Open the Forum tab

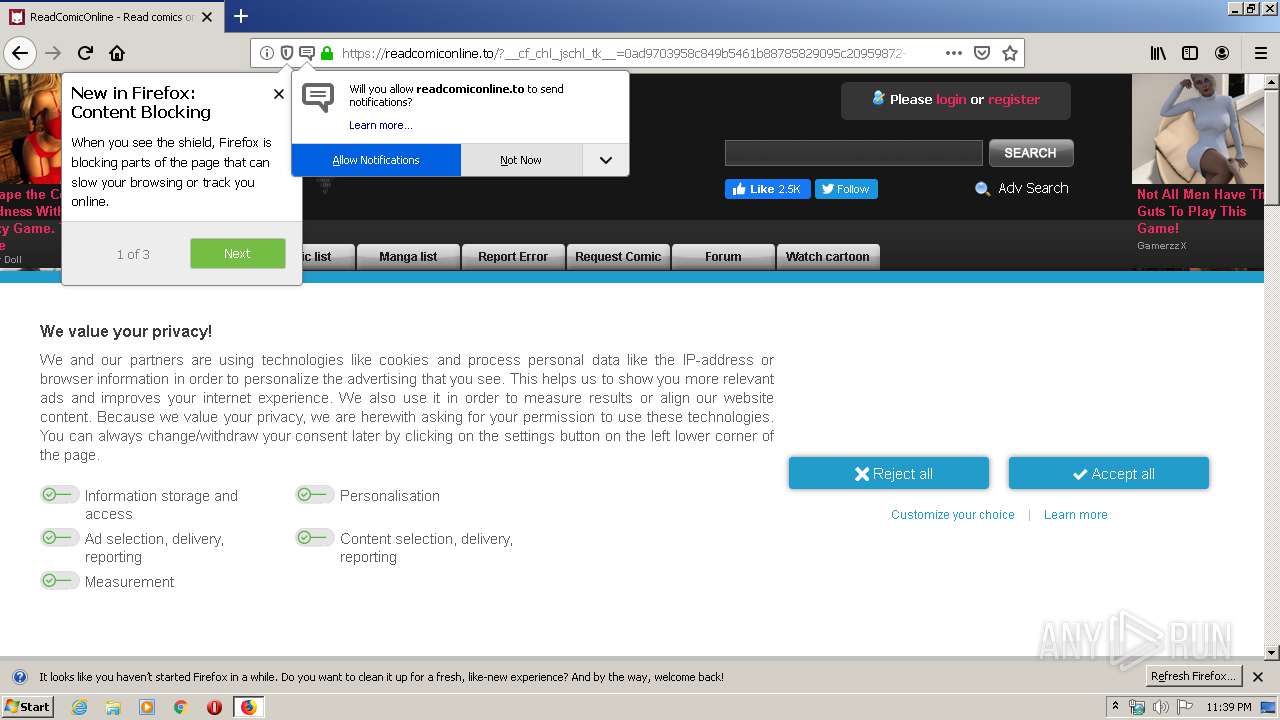(723, 257)
